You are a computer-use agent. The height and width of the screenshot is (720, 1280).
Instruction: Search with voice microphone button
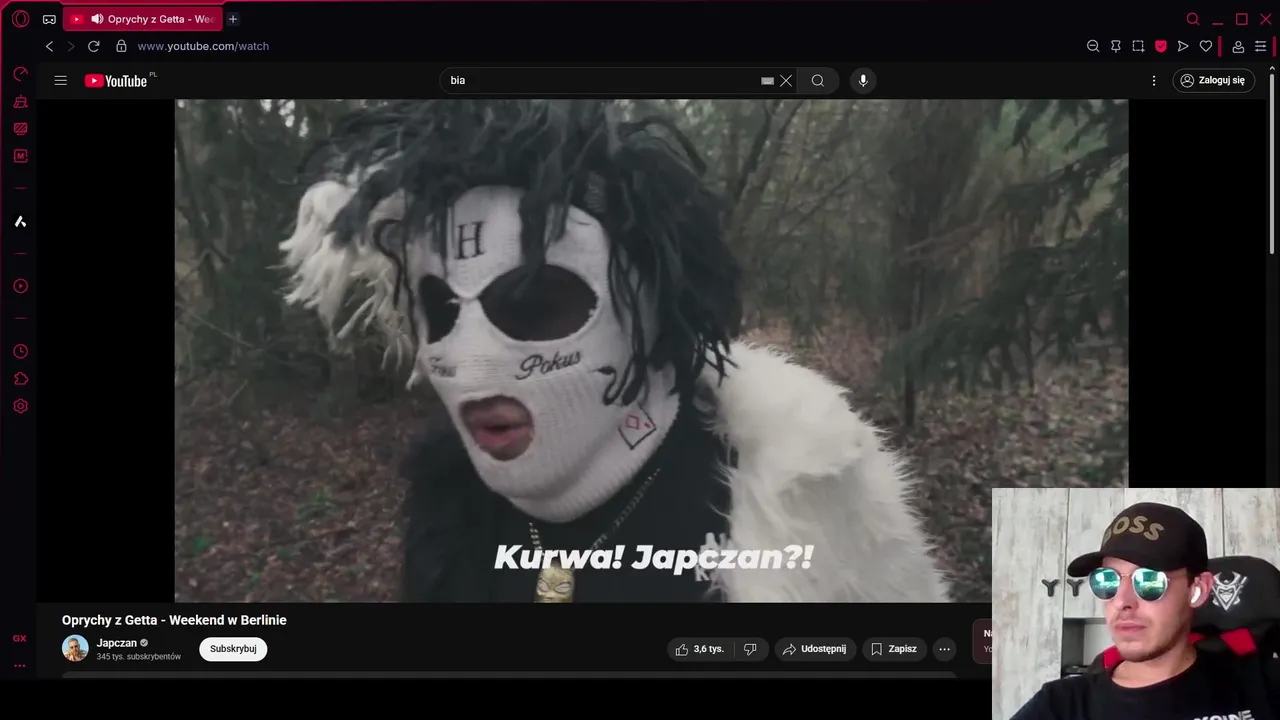coord(863,81)
